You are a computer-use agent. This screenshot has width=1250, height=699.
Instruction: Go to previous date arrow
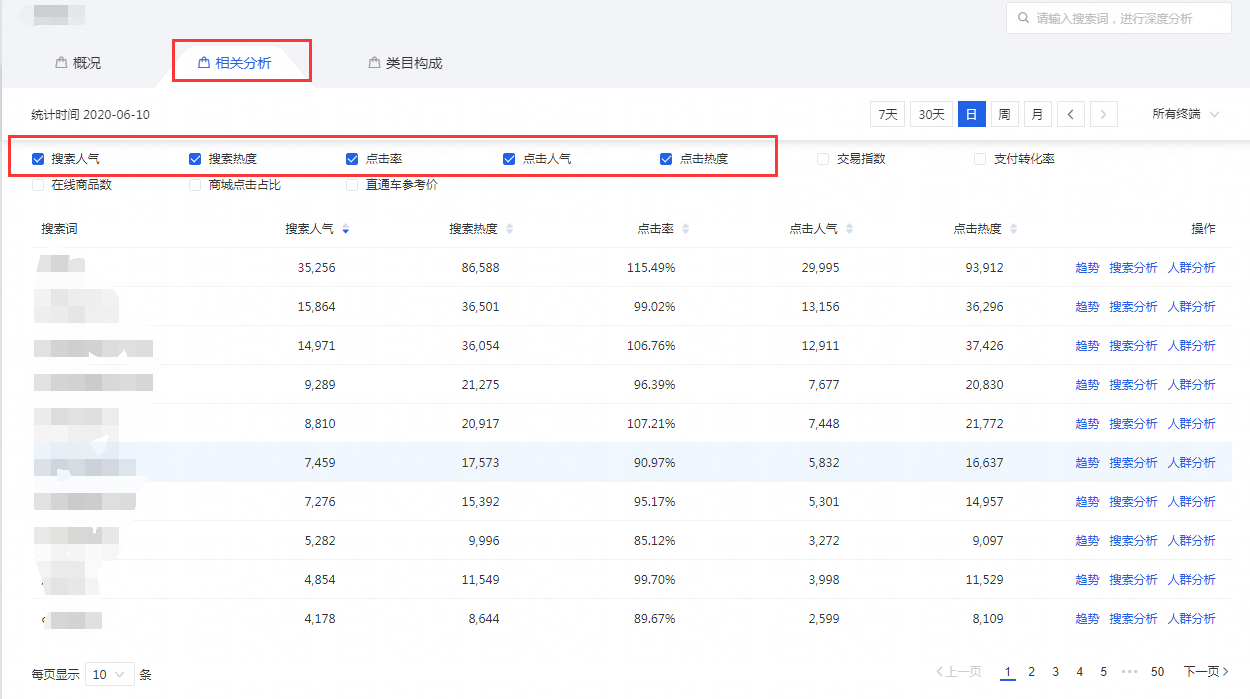pos(1071,115)
